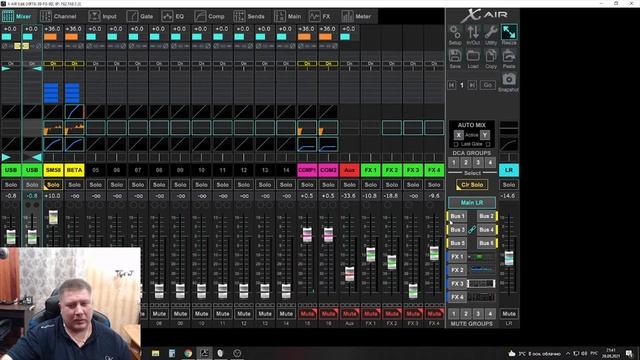Click the FX 4 return fader
The image size is (640, 360).
pyautogui.click(x=434, y=253)
